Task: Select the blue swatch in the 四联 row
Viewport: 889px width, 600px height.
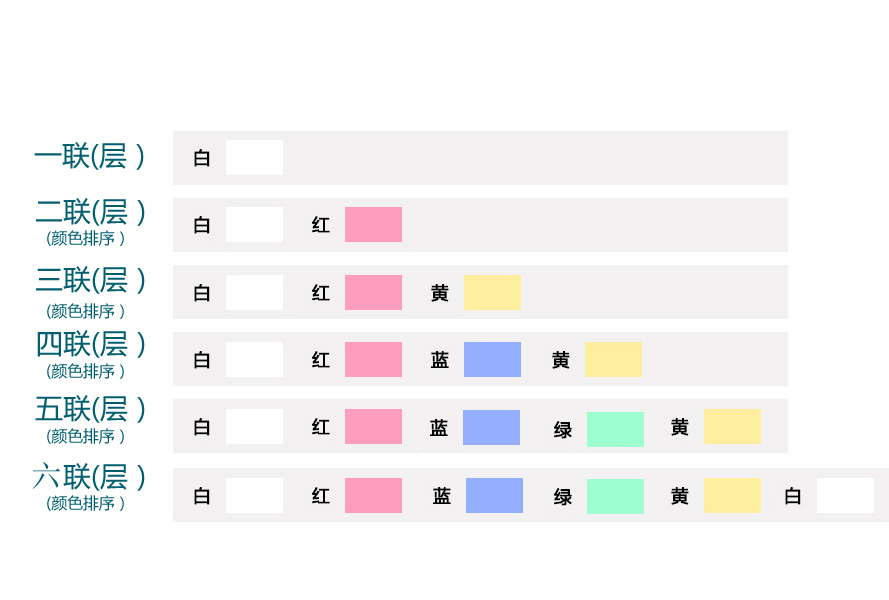Action: (x=492, y=359)
